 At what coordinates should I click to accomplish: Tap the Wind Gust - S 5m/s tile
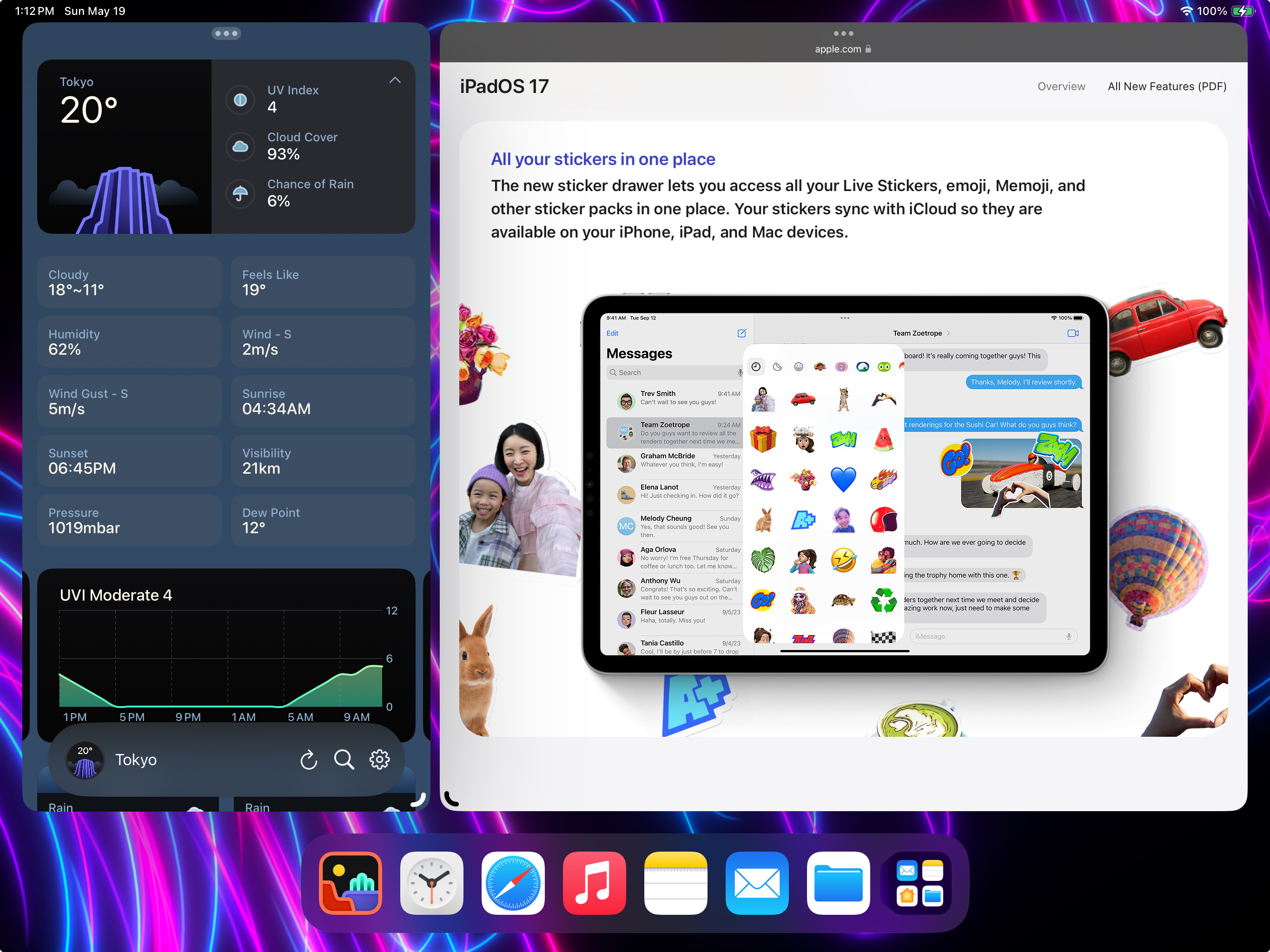(x=129, y=401)
